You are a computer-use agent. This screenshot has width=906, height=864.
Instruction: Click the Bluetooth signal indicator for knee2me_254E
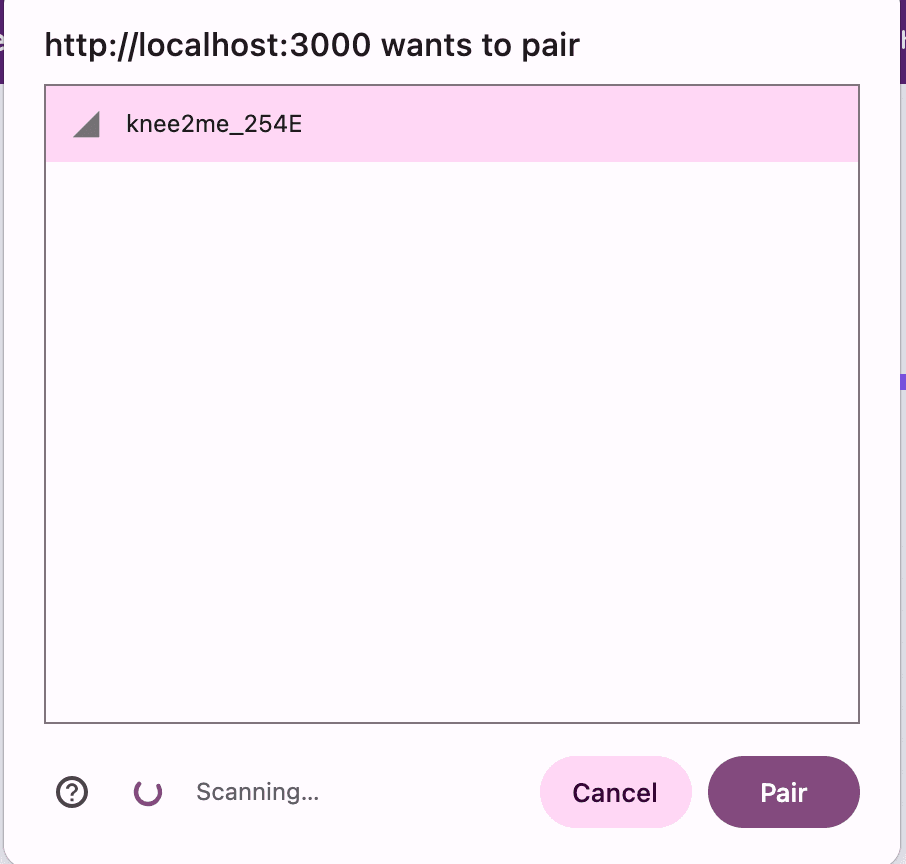tap(86, 124)
